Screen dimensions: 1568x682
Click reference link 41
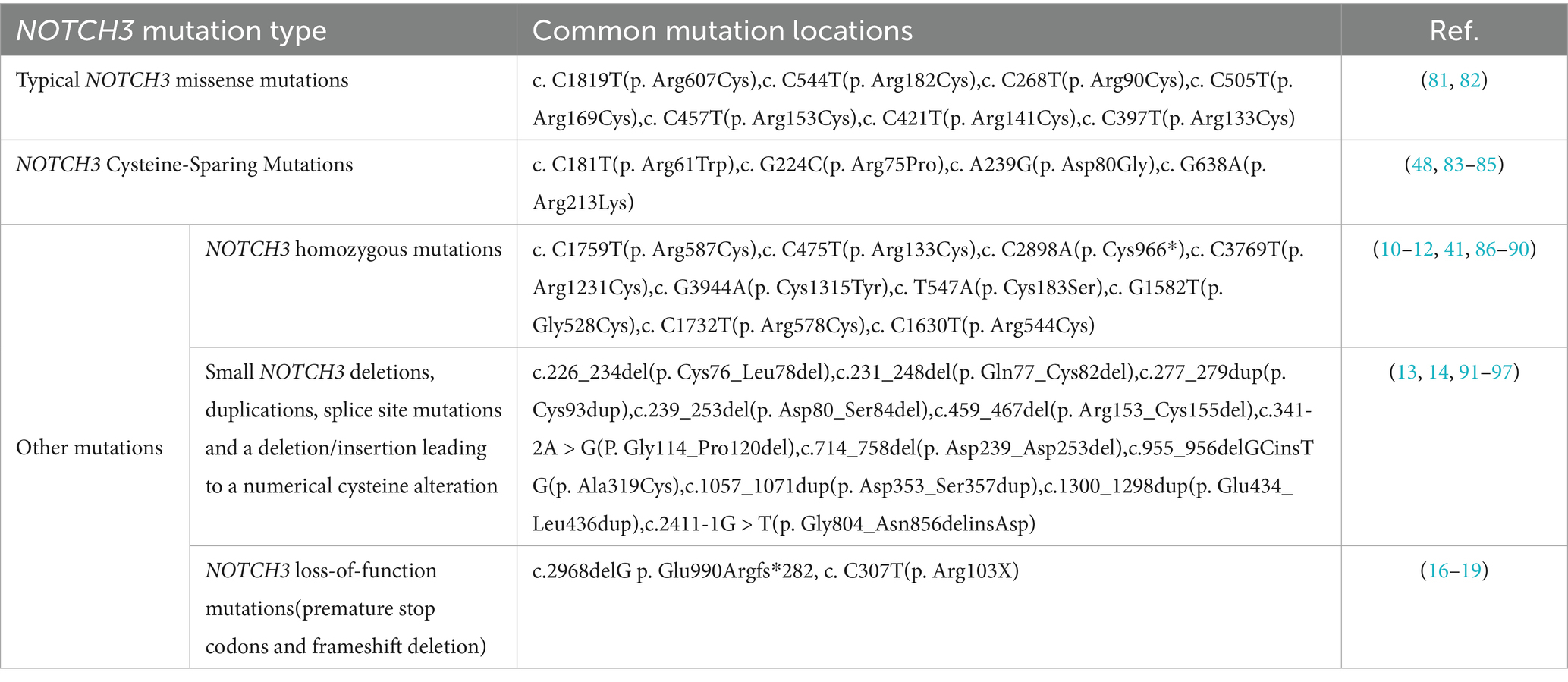pos(1454,250)
